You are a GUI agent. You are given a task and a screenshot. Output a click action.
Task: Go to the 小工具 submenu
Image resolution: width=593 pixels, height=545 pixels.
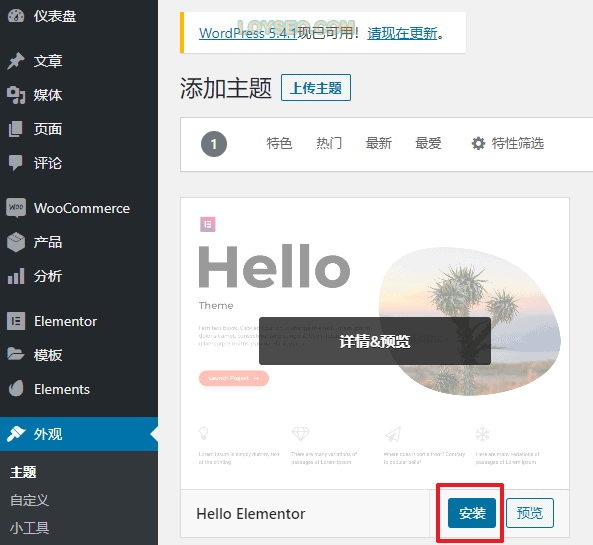coord(29,528)
